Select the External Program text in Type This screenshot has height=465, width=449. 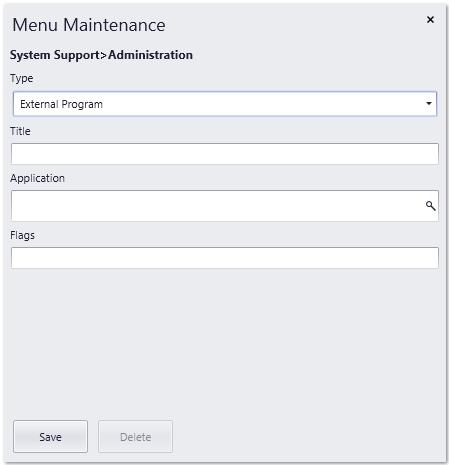point(61,104)
